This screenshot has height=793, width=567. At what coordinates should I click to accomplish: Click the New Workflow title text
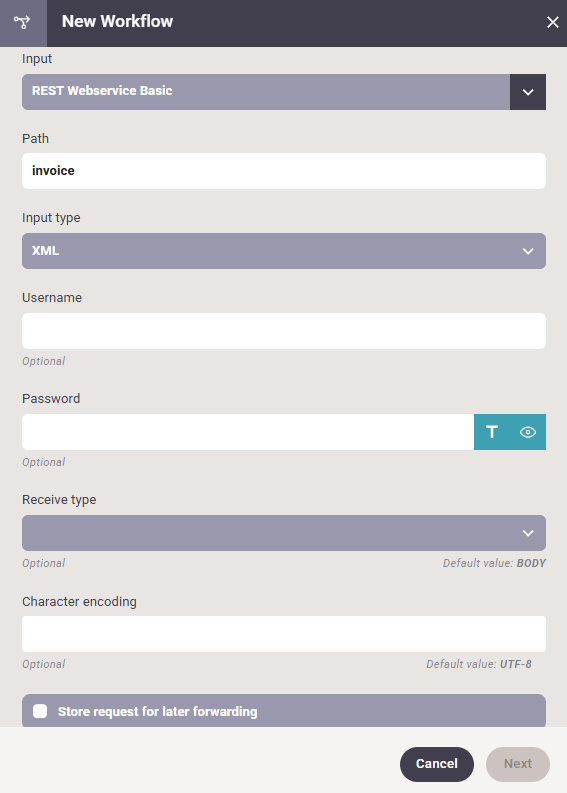[117, 21]
